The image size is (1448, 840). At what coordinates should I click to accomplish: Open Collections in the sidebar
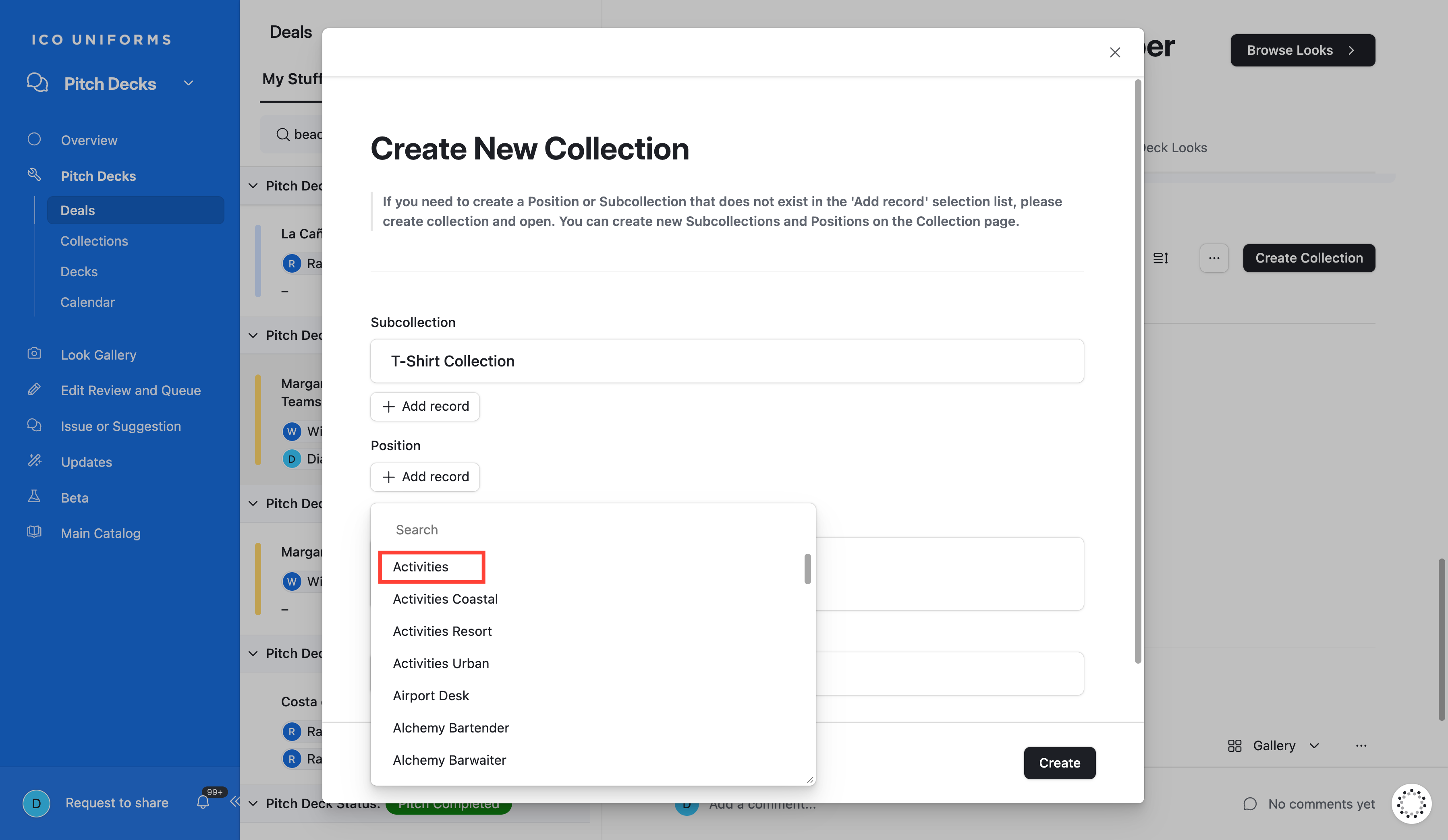[x=94, y=241]
